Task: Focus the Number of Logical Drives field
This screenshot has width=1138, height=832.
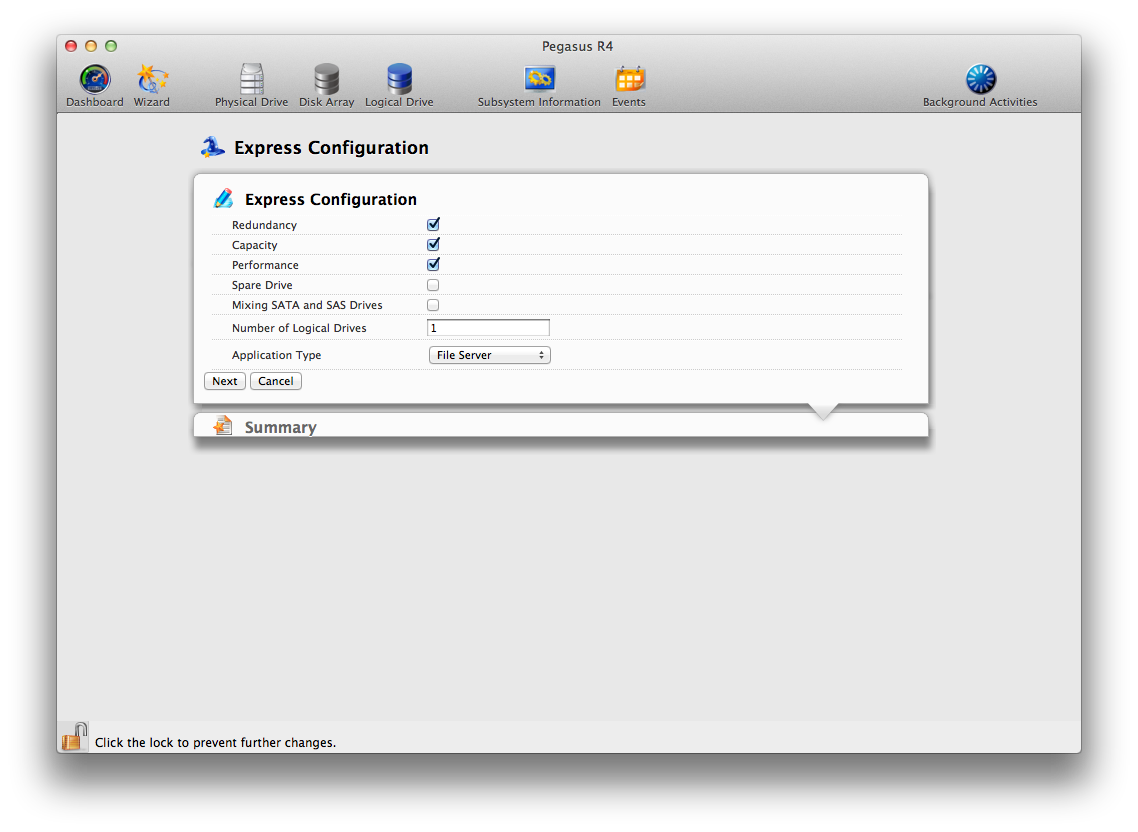Action: coord(488,328)
